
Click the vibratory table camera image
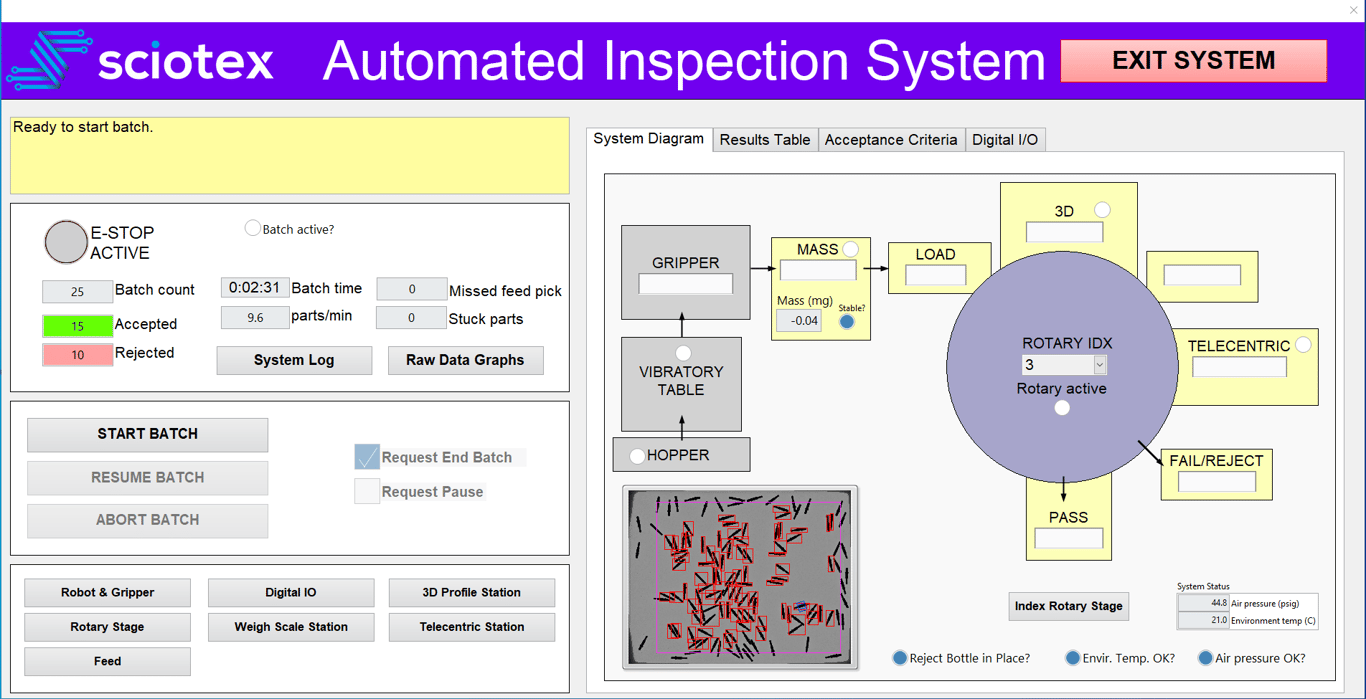coord(740,577)
